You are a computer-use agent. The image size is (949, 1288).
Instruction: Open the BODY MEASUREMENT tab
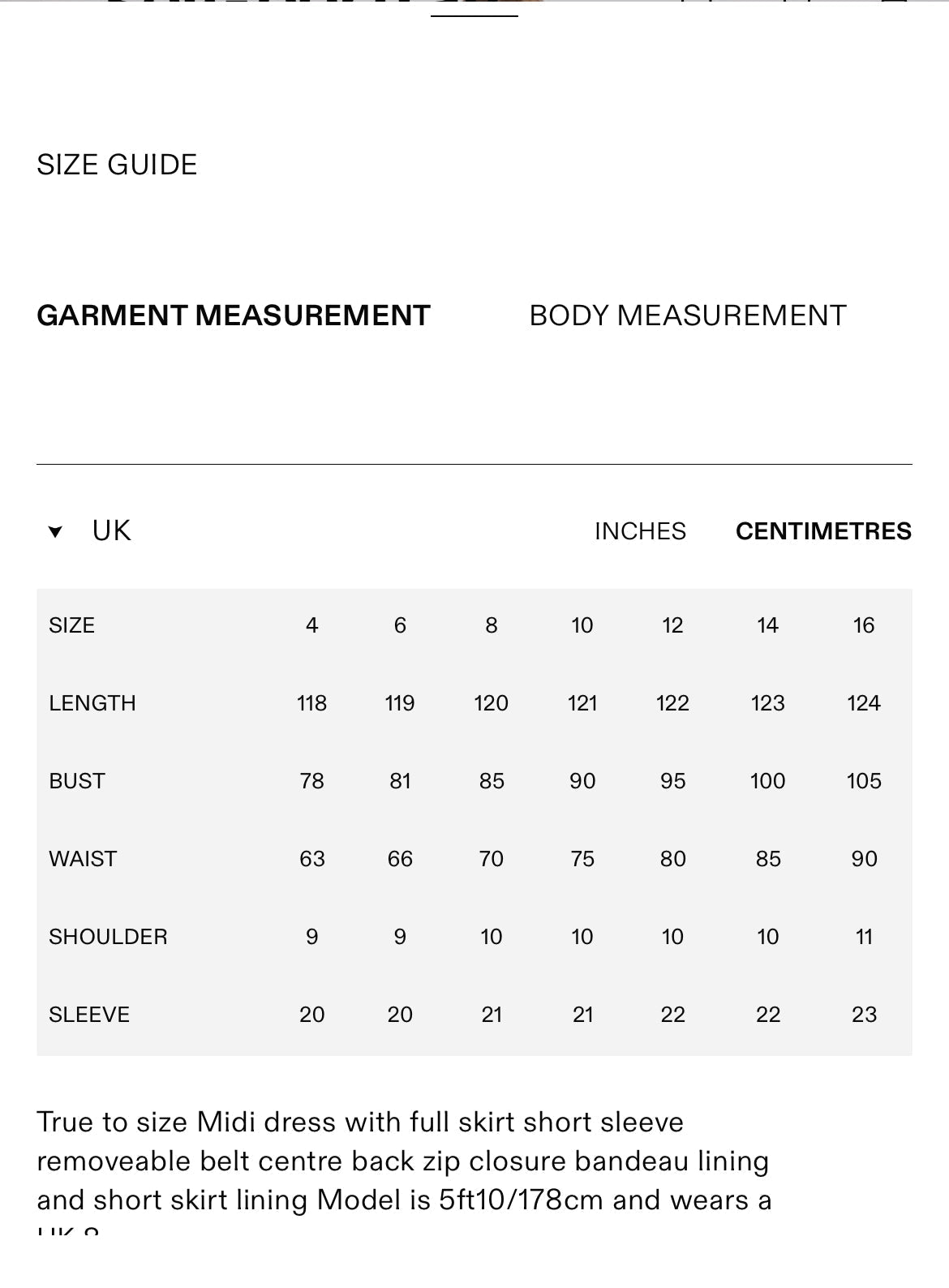click(688, 316)
